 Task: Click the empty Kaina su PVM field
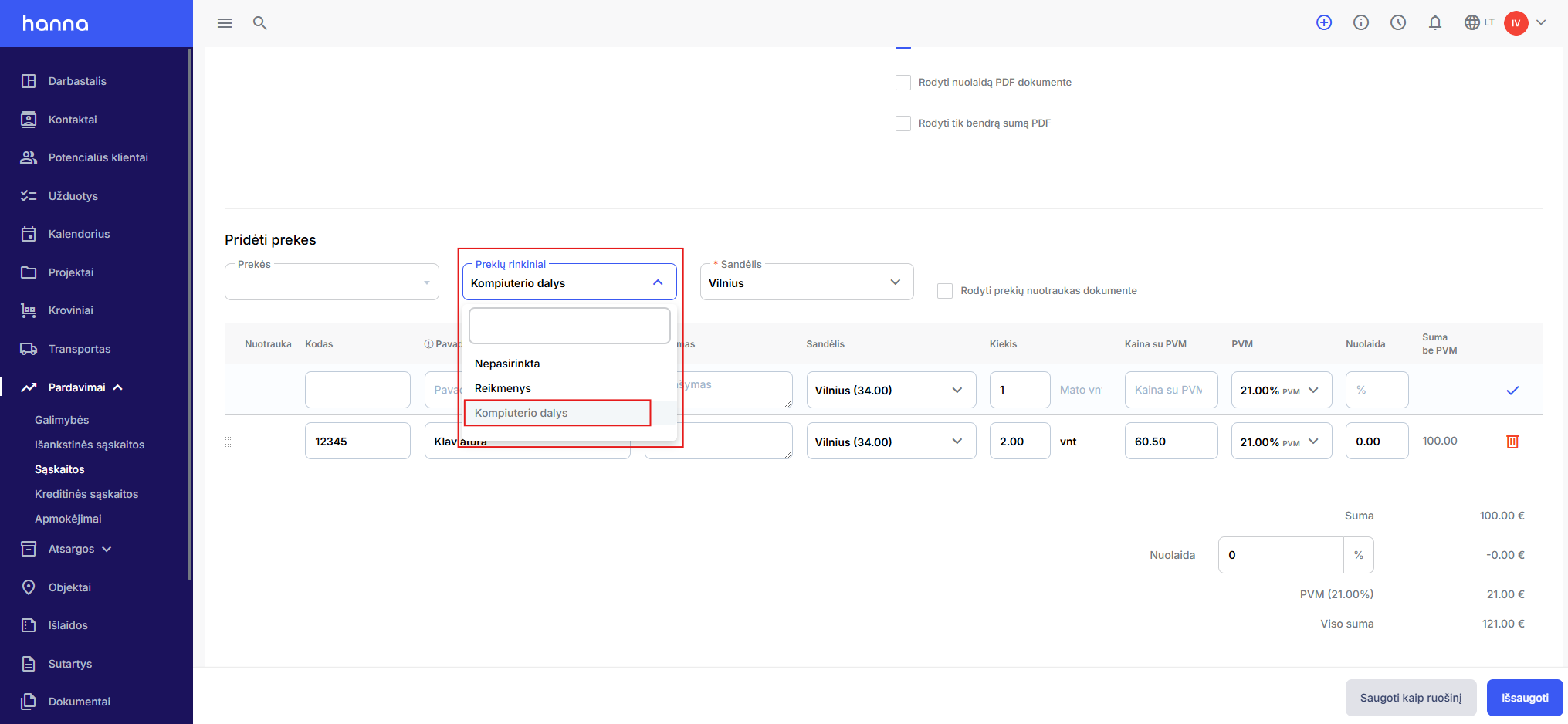[1171, 390]
